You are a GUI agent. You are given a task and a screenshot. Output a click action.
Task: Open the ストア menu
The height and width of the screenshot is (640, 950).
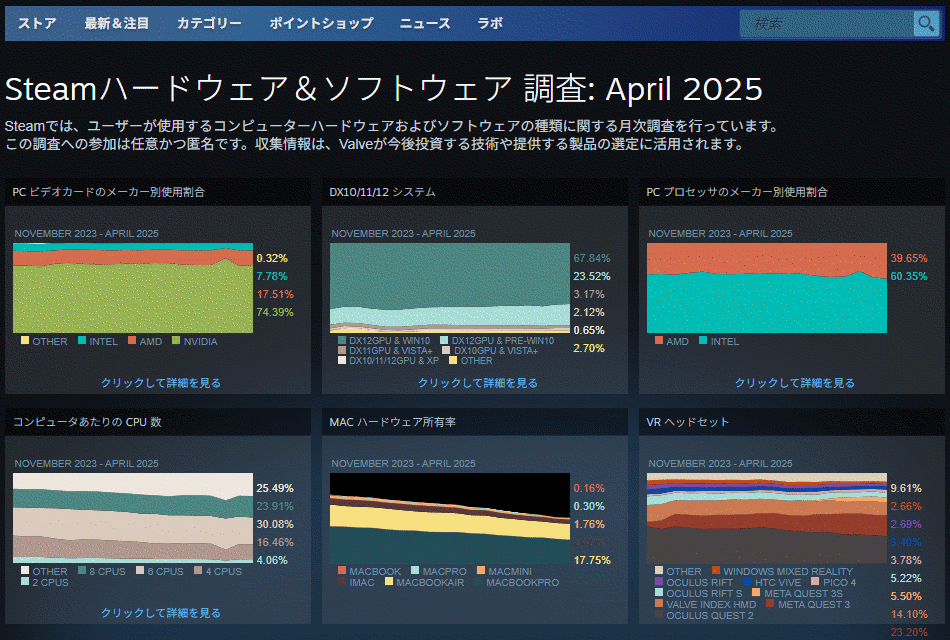point(37,24)
